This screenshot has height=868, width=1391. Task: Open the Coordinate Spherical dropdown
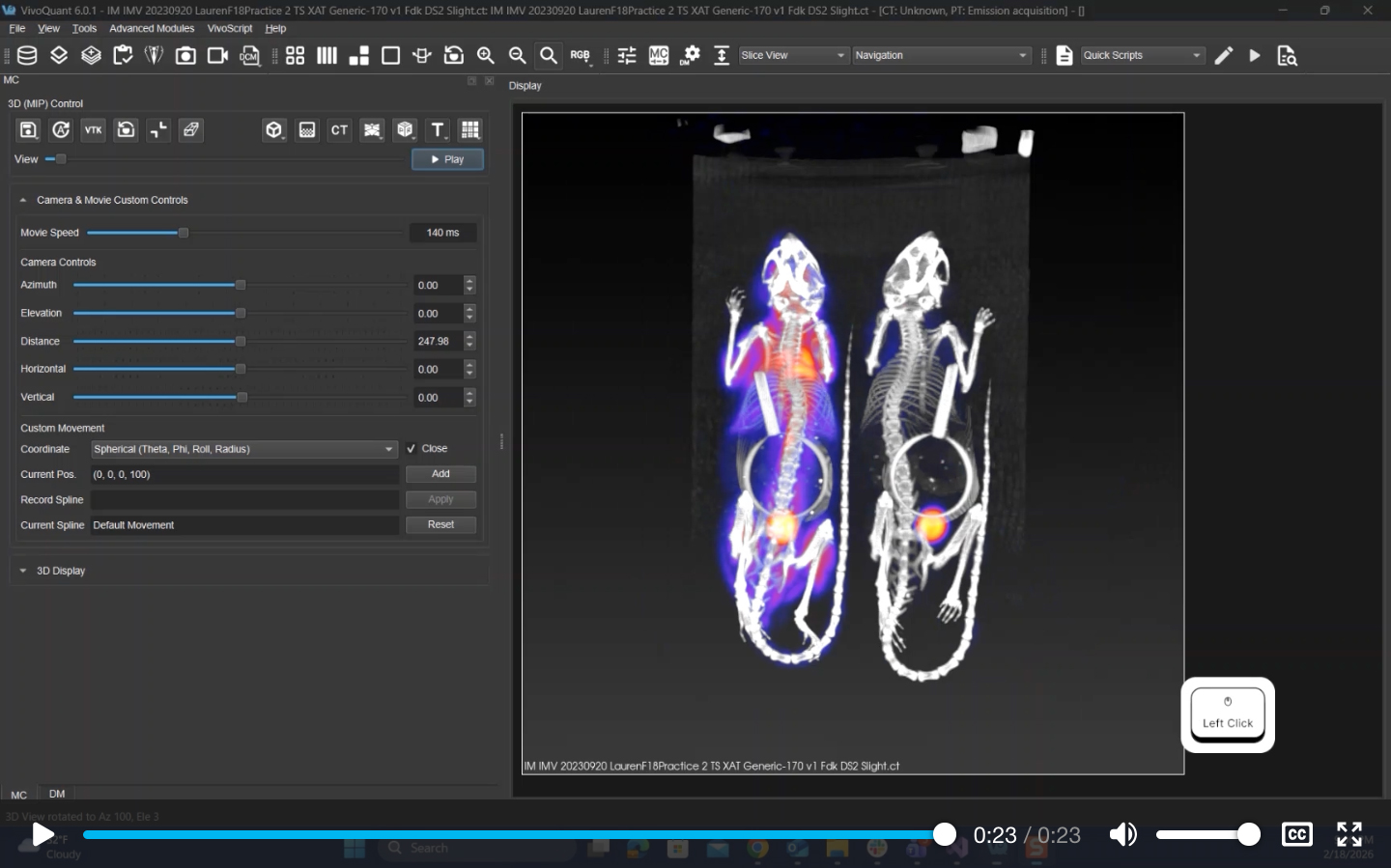[243, 449]
